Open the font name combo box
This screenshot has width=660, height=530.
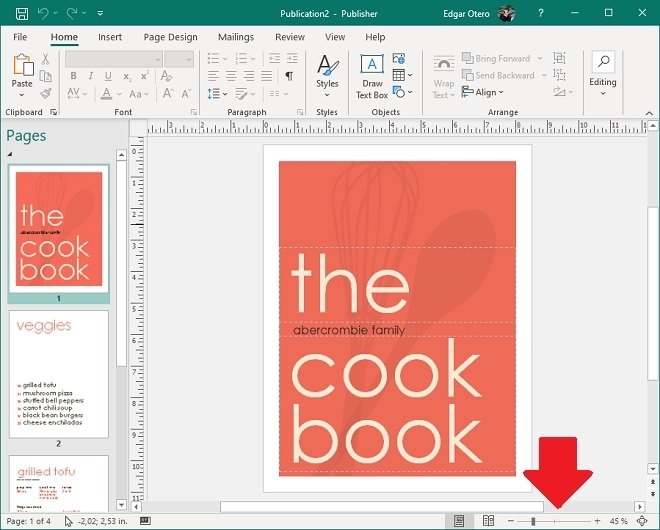coord(114,59)
